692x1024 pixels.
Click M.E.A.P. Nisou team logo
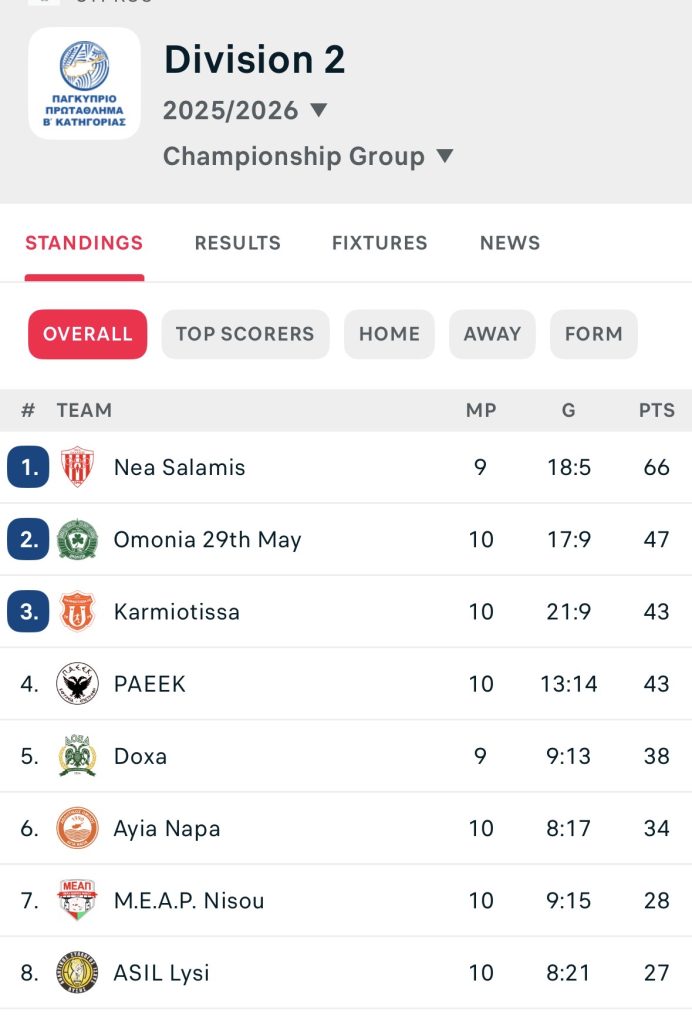click(x=77, y=900)
